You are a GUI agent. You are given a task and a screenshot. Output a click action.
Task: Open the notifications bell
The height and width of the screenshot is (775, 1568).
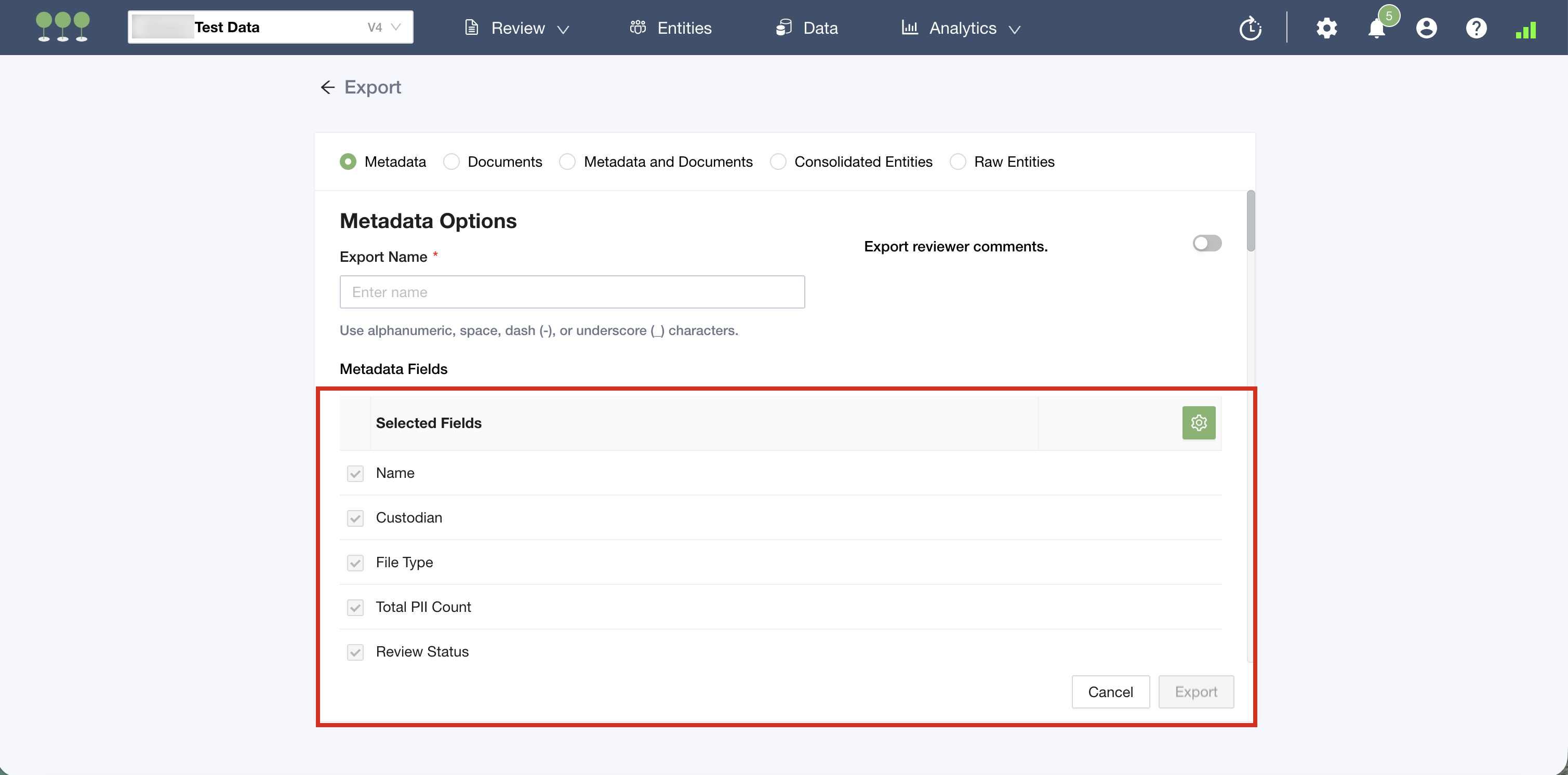[x=1376, y=28]
